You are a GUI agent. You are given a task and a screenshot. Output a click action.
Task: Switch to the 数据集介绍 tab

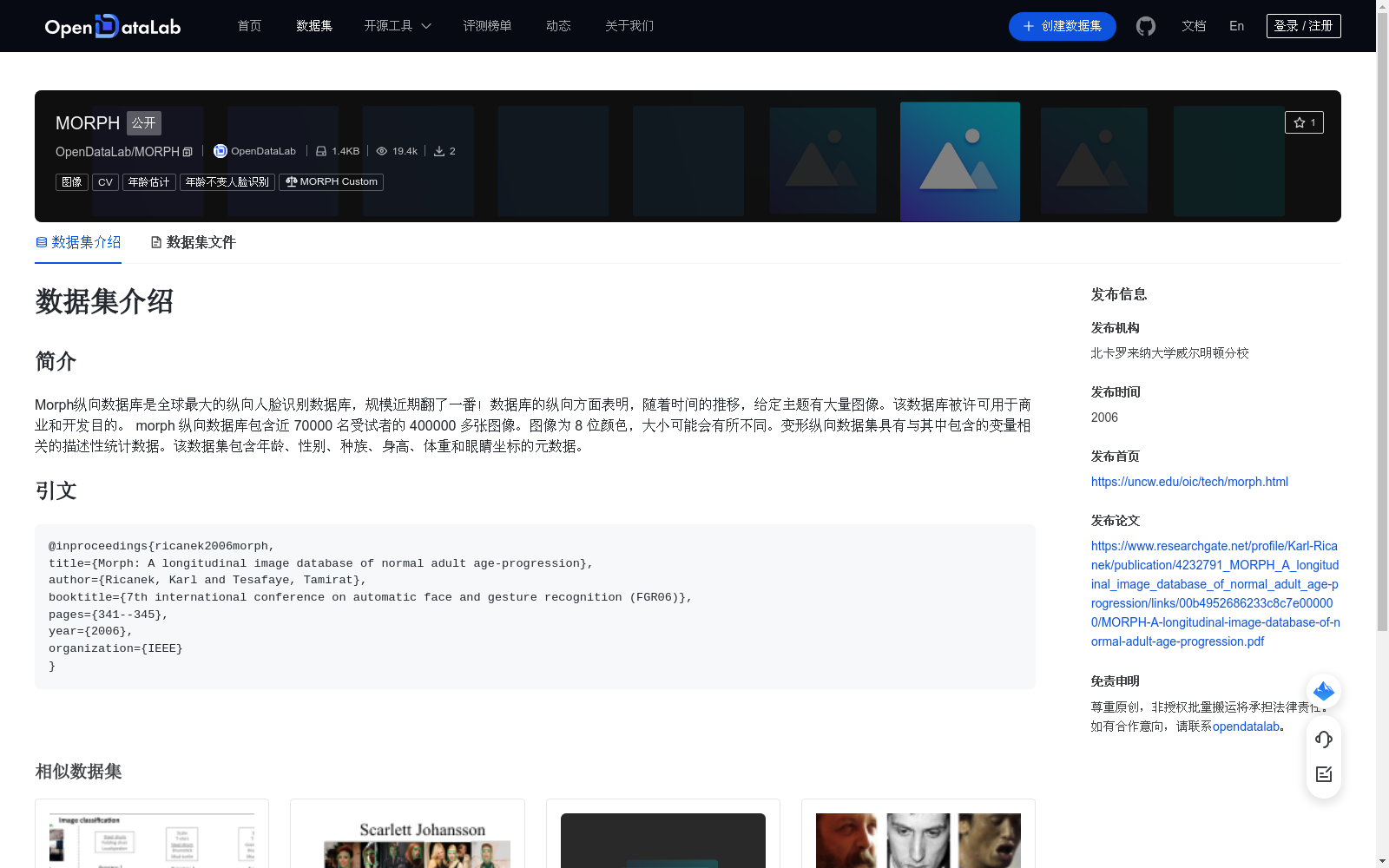78,242
